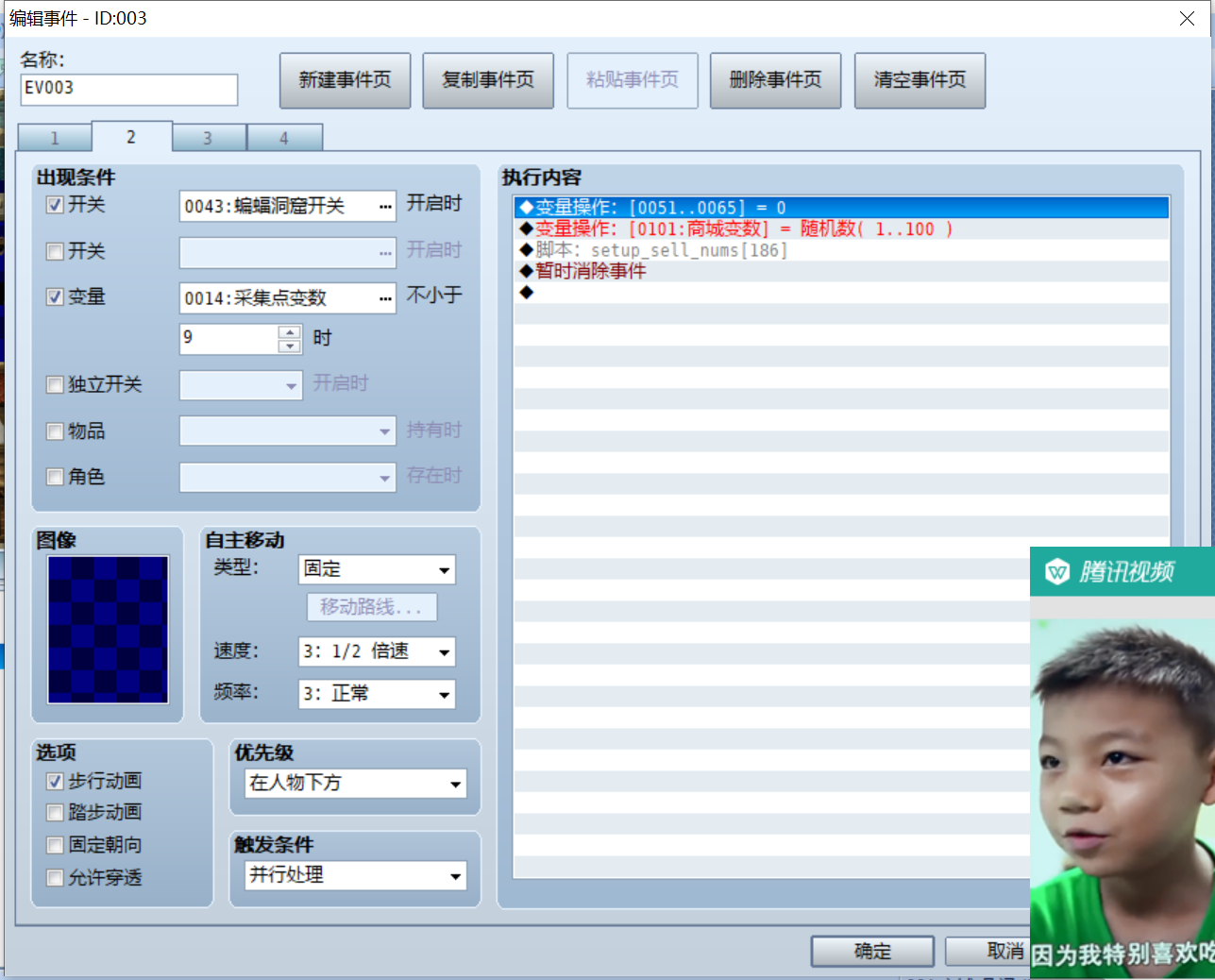This screenshot has width=1215, height=980.
Task: Click the variable value field showing 9
Action: click(229, 339)
